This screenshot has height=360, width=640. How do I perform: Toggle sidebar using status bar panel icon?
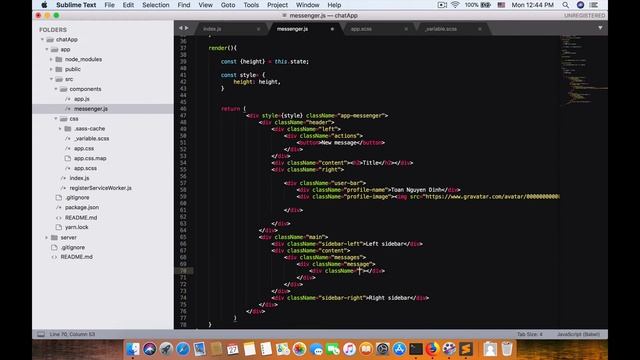click(41, 334)
